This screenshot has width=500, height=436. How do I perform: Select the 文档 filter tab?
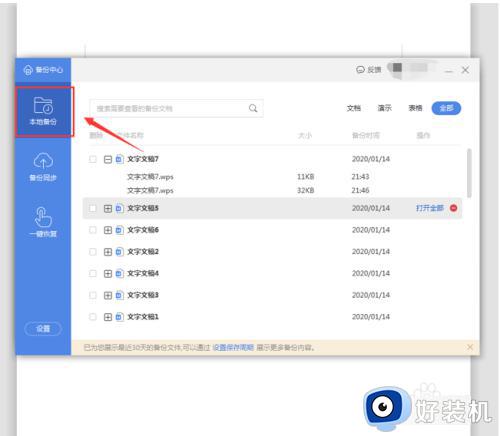[354, 108]
